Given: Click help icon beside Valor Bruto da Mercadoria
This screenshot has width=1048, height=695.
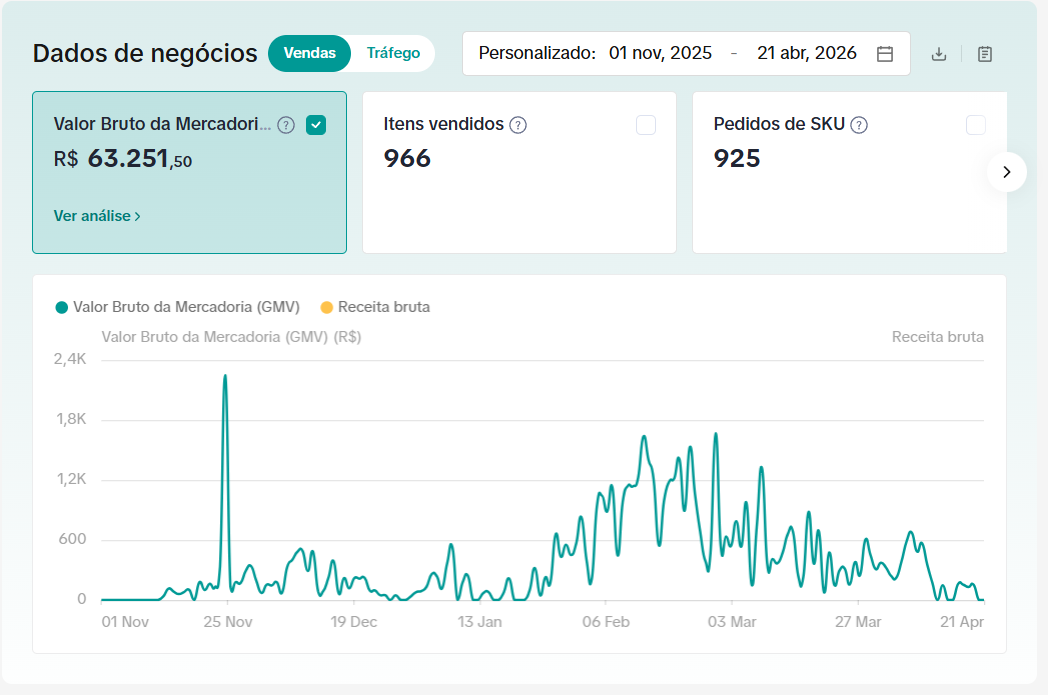Looking at the screenshot, I should coord(286,125).
